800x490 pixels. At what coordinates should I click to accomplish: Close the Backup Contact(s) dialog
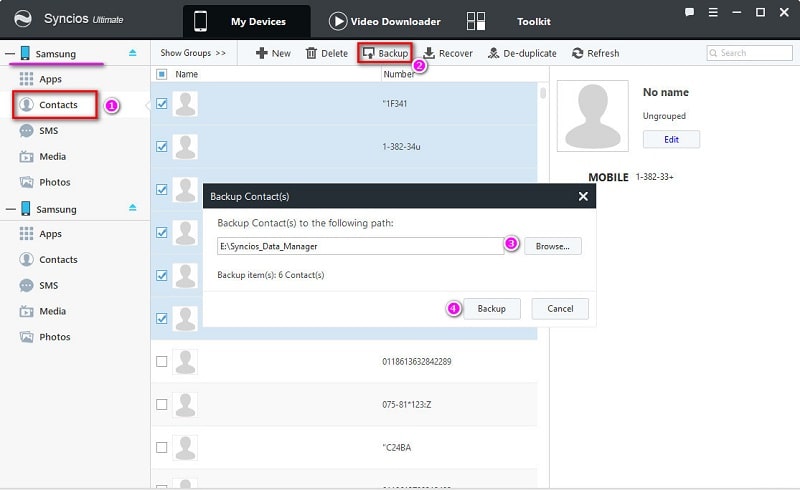(x=583, y=197)
